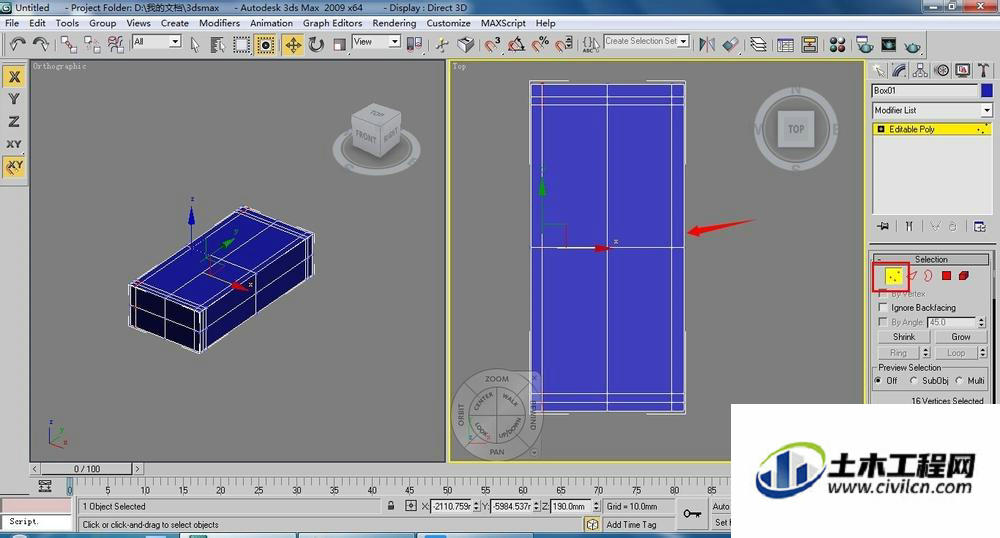
Task: Open the Rendered Frame Window icon
Action: 888,44
